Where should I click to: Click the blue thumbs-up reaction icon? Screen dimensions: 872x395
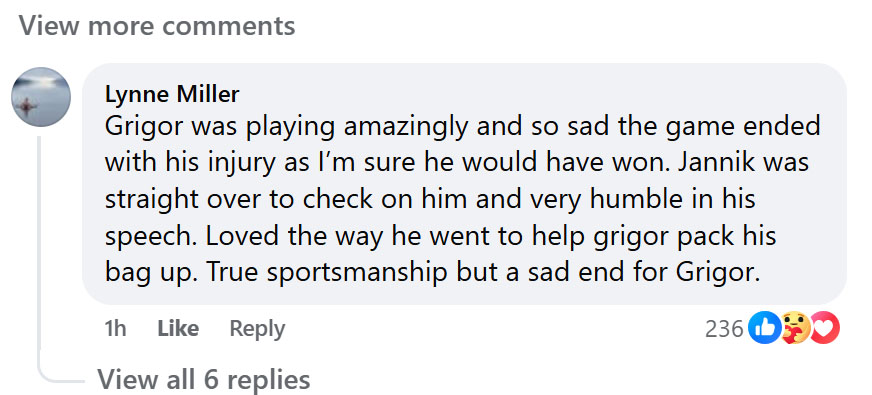point(765,328)
